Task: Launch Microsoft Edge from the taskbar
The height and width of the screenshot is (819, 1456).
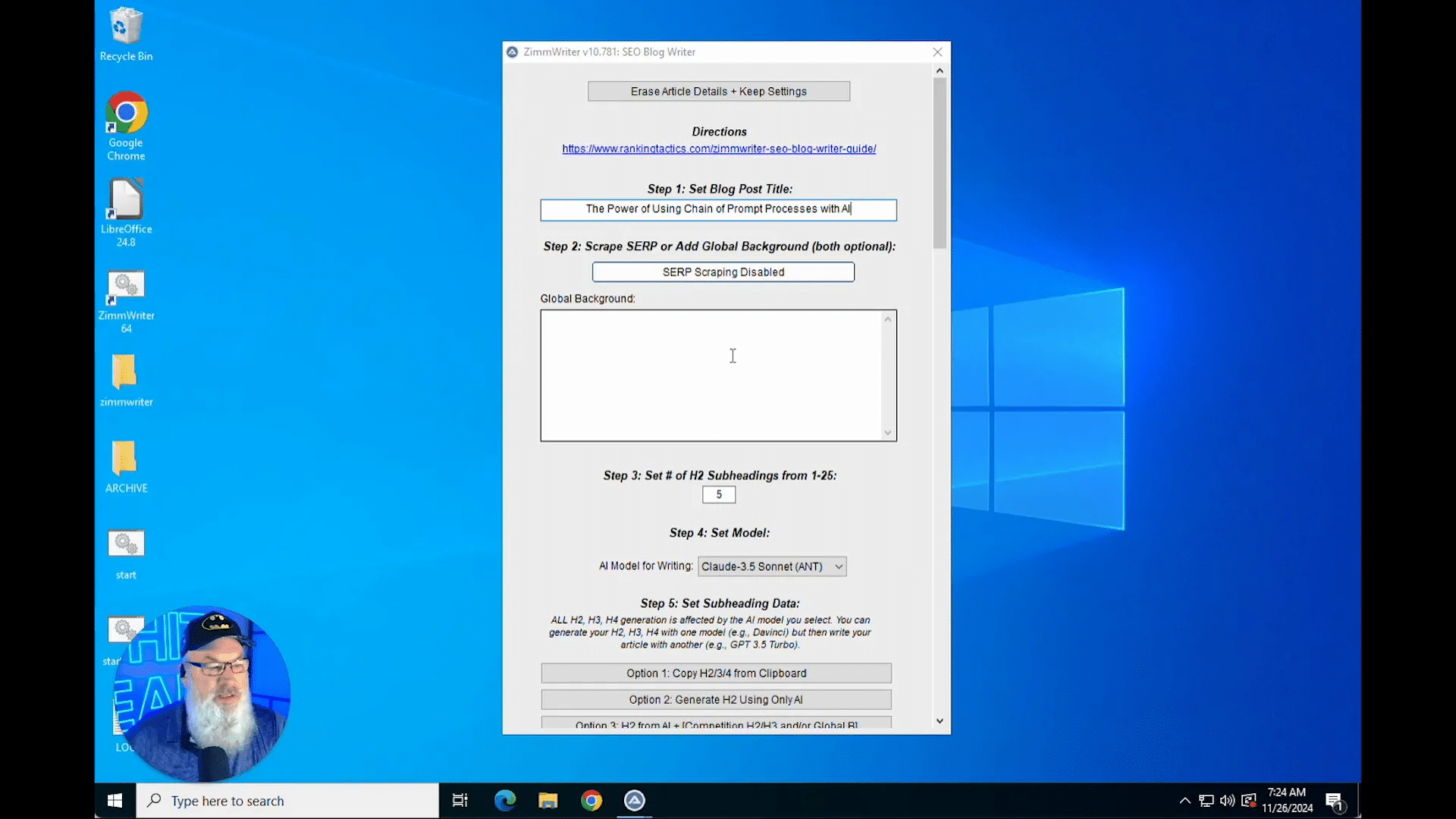Action: tap(505, 801)
